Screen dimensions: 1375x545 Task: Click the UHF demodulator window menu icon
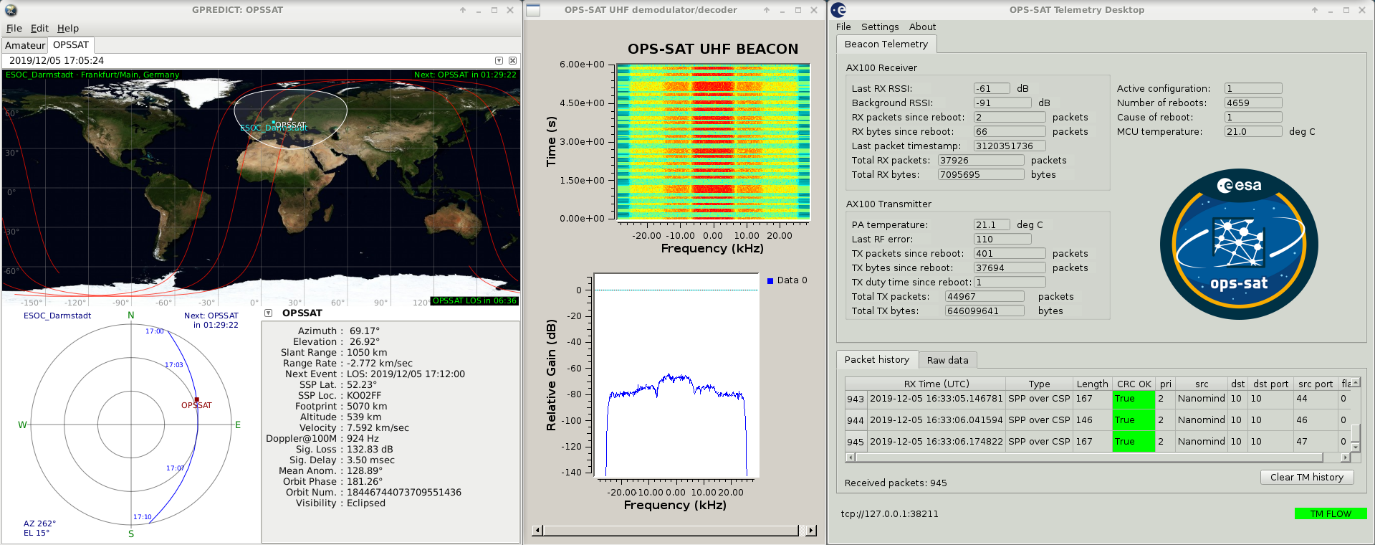tap(534, 10)
